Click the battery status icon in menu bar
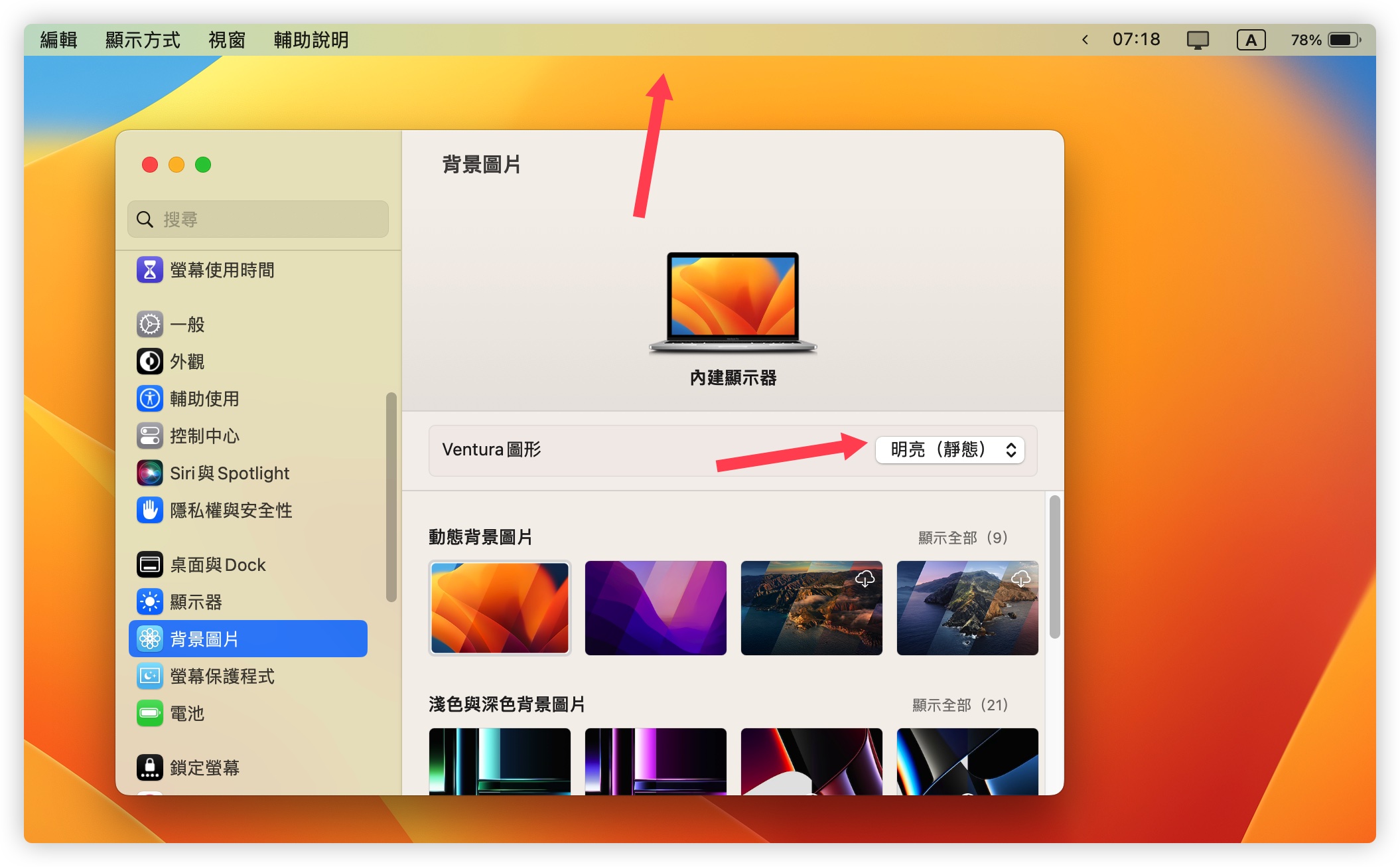The width and height of the screenshot is (1400, 867). pos(1344,40)
